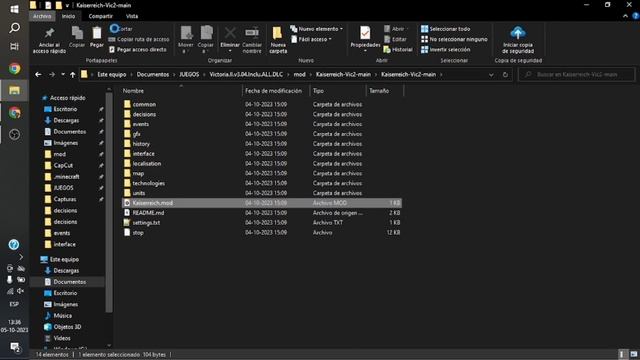Open the help question-mark icon

13,244
